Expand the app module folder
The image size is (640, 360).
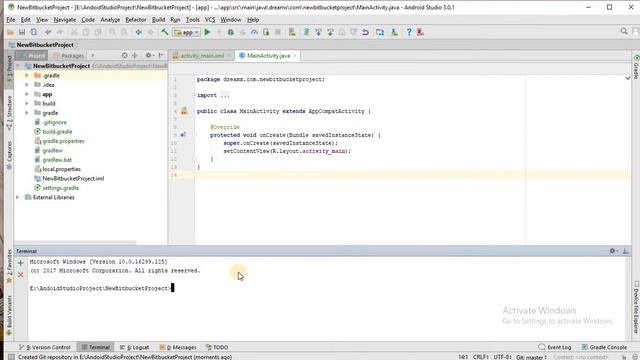pos(27,94)
